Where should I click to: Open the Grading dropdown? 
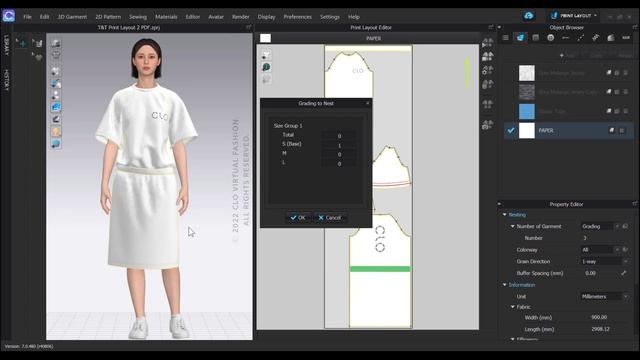click(600, 226)
